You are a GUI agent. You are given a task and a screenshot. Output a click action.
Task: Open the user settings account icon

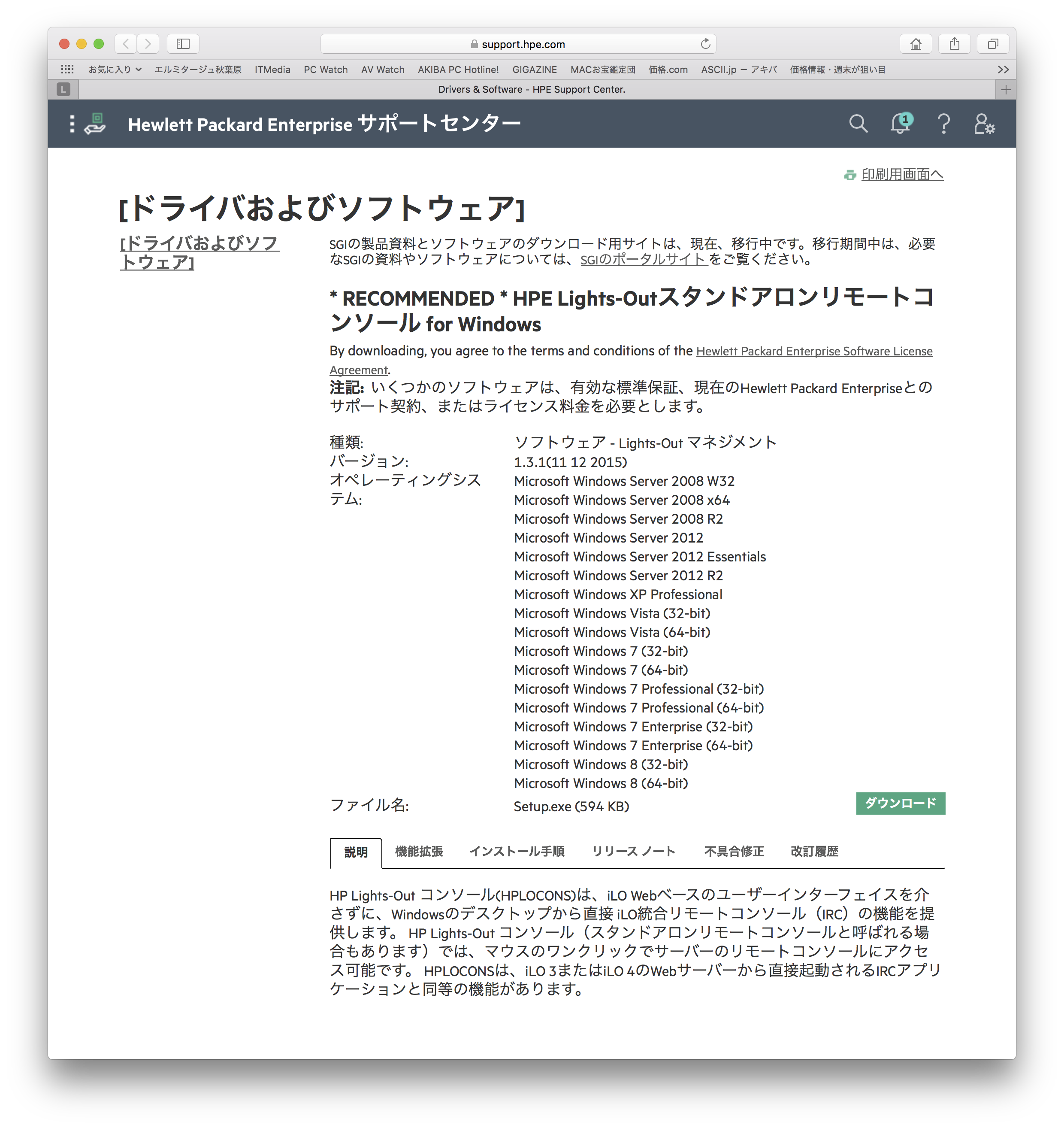pyautogui.click(x=984, y=123)
